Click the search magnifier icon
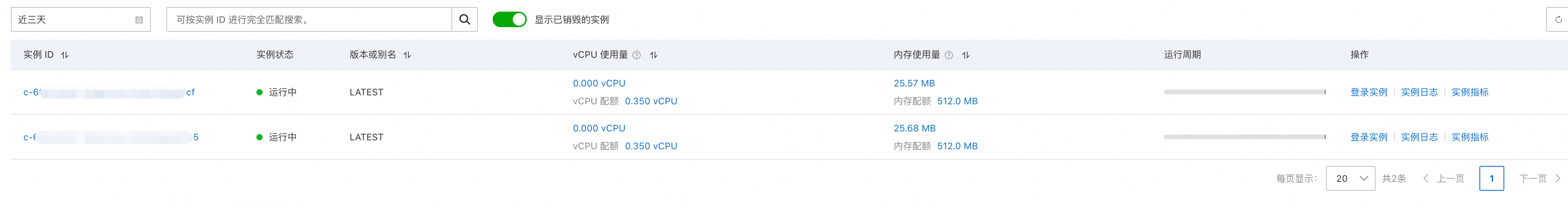 [464, 19]
